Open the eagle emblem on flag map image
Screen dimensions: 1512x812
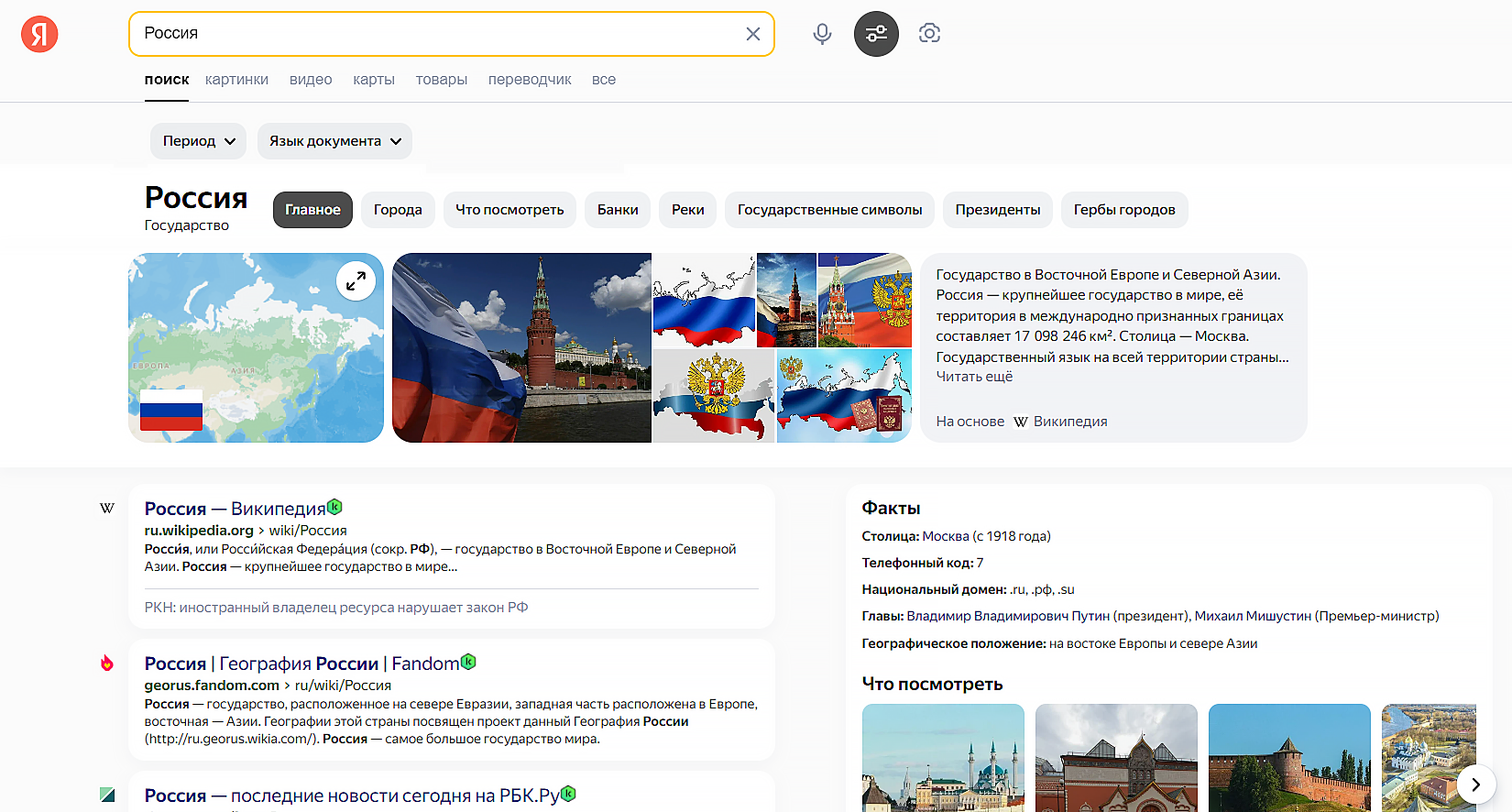tap(714, 396)
